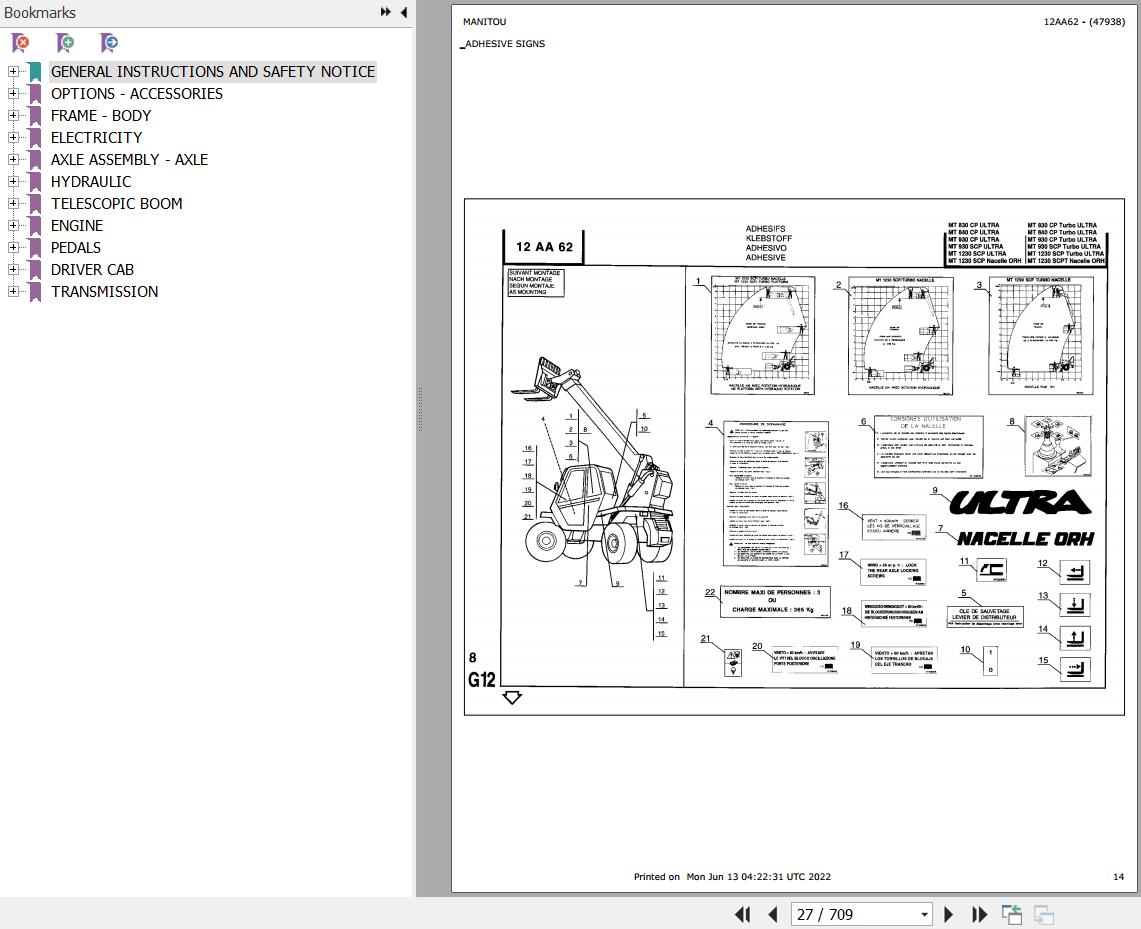This screenshot has height=929, width=1141.
Task: Go to previous page arrow
Action: (x=773, y=914)
